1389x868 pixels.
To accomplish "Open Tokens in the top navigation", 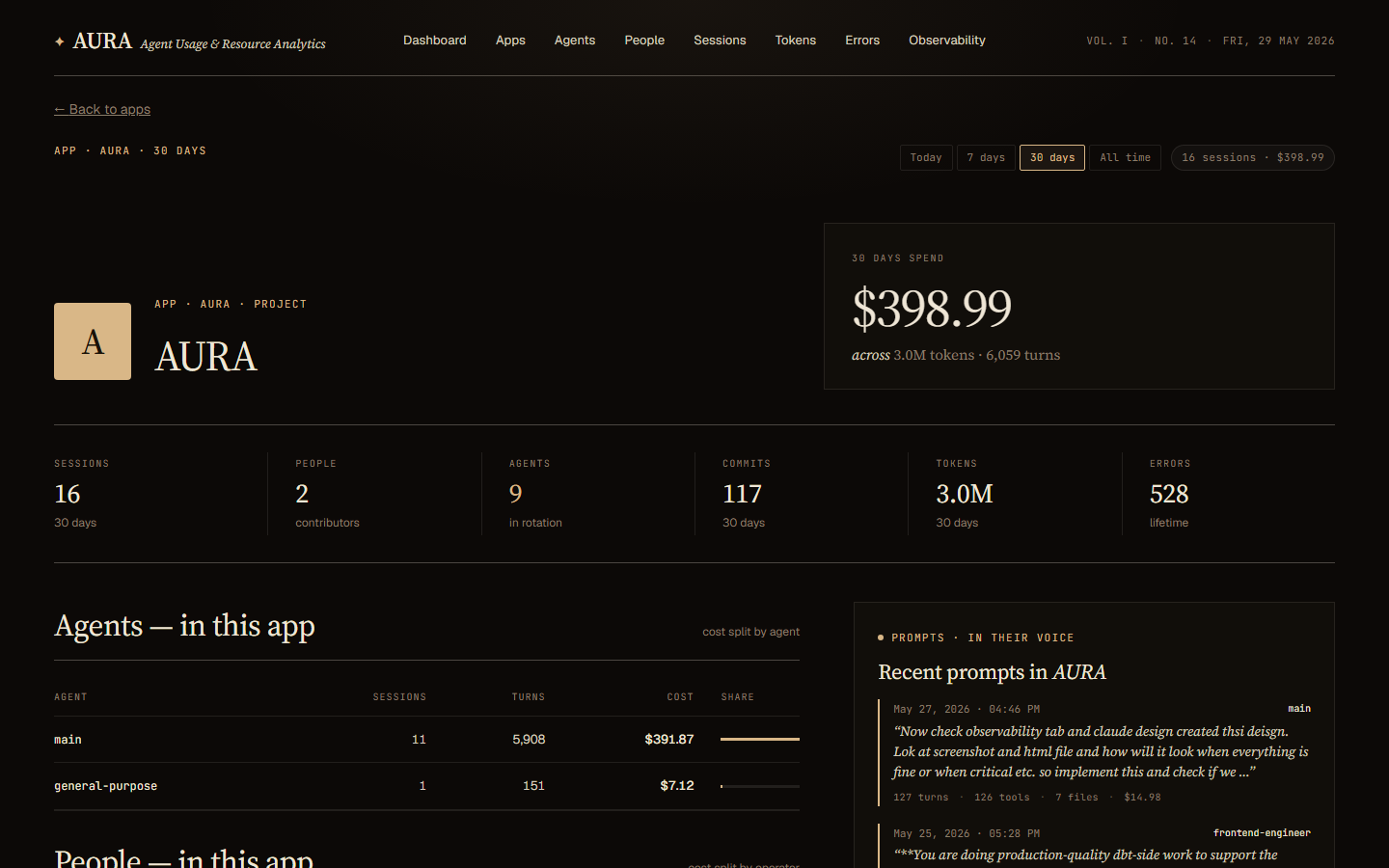I will point(796,41).
